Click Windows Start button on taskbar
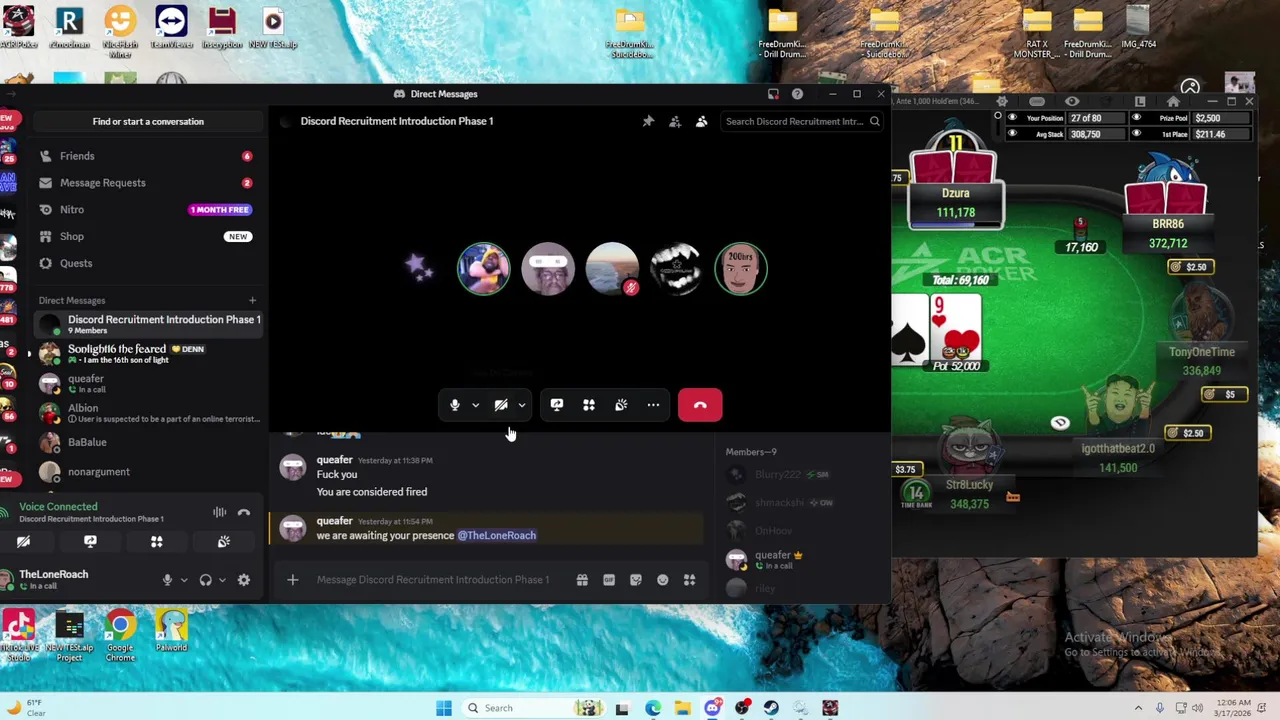This screenshot has width=1280, height=720. (444, 708)
